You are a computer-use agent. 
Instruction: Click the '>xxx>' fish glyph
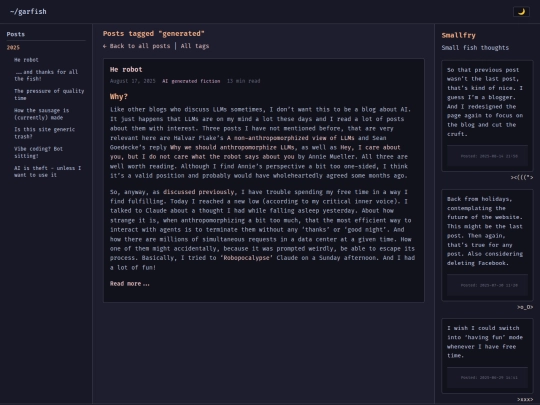tap(525, 399)
